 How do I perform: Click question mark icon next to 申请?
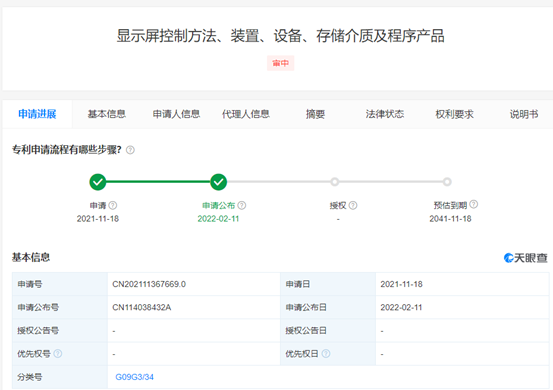pos(113,205)
